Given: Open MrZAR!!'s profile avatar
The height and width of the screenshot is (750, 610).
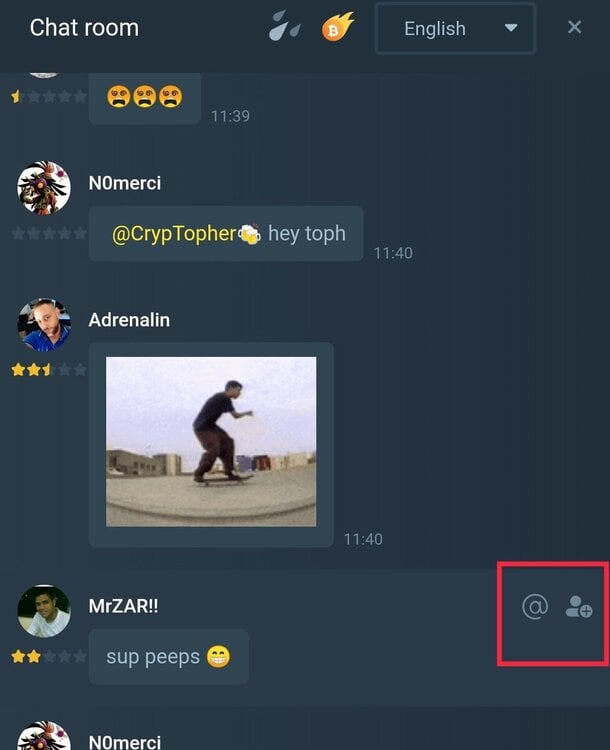Looking at the screenshot, I should coord(44,611).
